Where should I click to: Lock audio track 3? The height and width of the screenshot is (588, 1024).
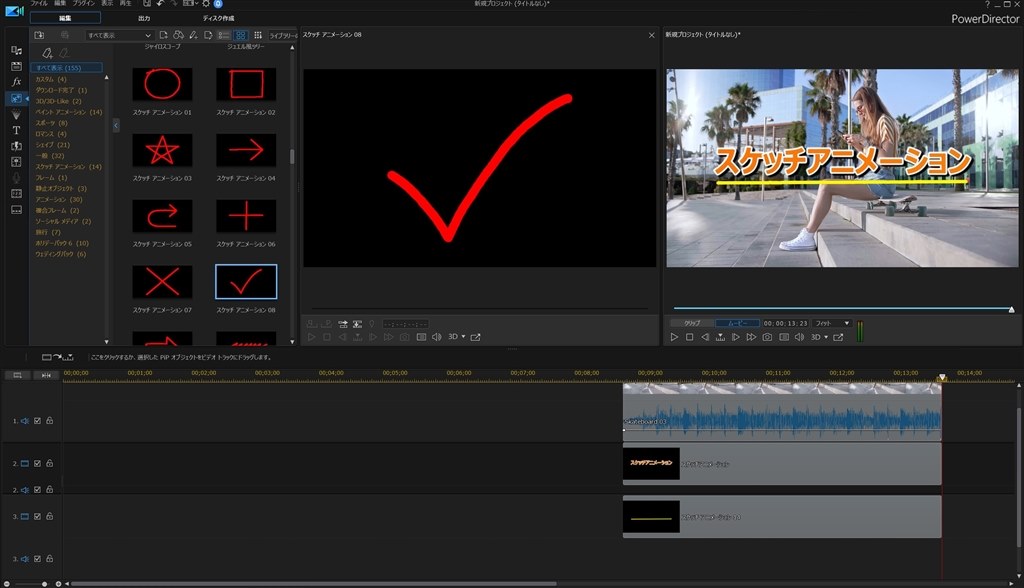[49, 559]
